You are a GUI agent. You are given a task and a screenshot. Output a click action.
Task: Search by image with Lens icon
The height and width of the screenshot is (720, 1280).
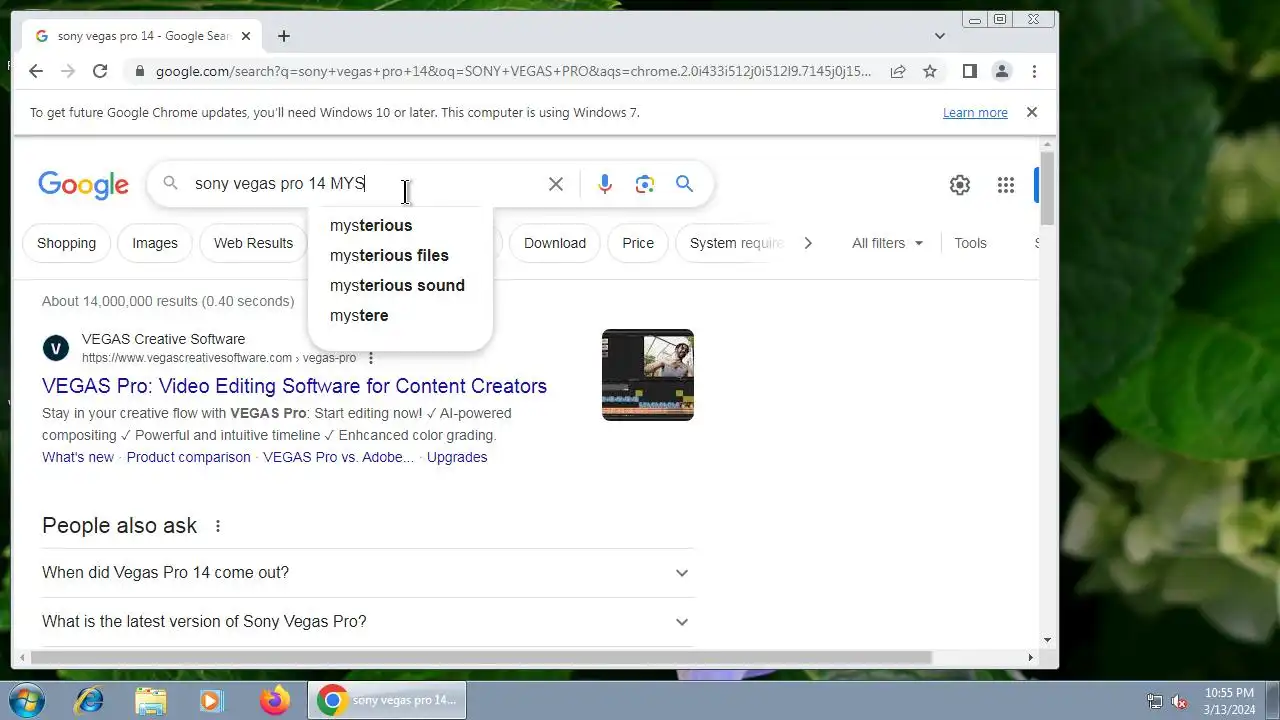(645, 183)
